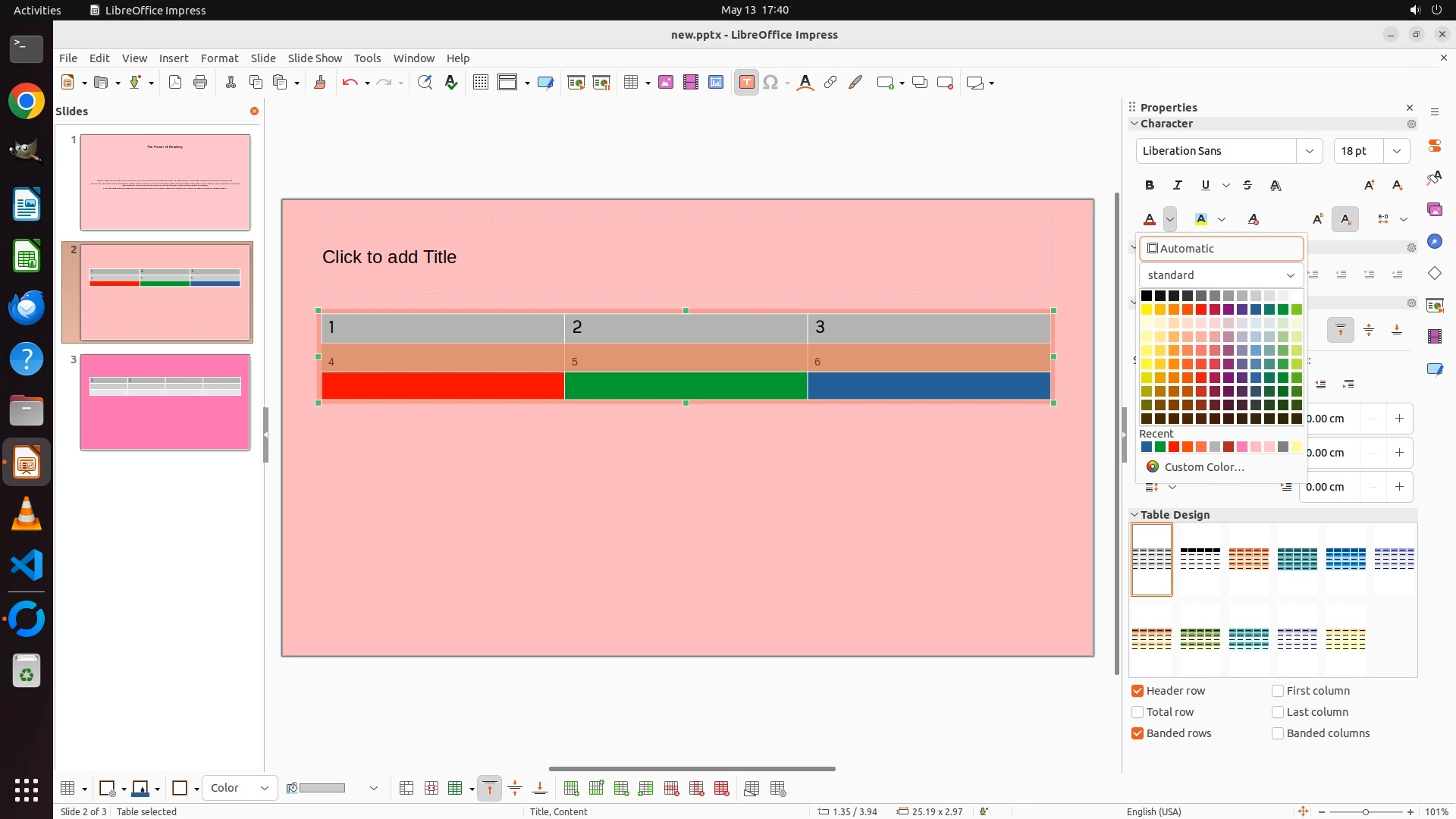Screen dimensions: 1456x819
Task: Open the Slide Show menu
Action: pyautogui.click(x=315, y=58)
